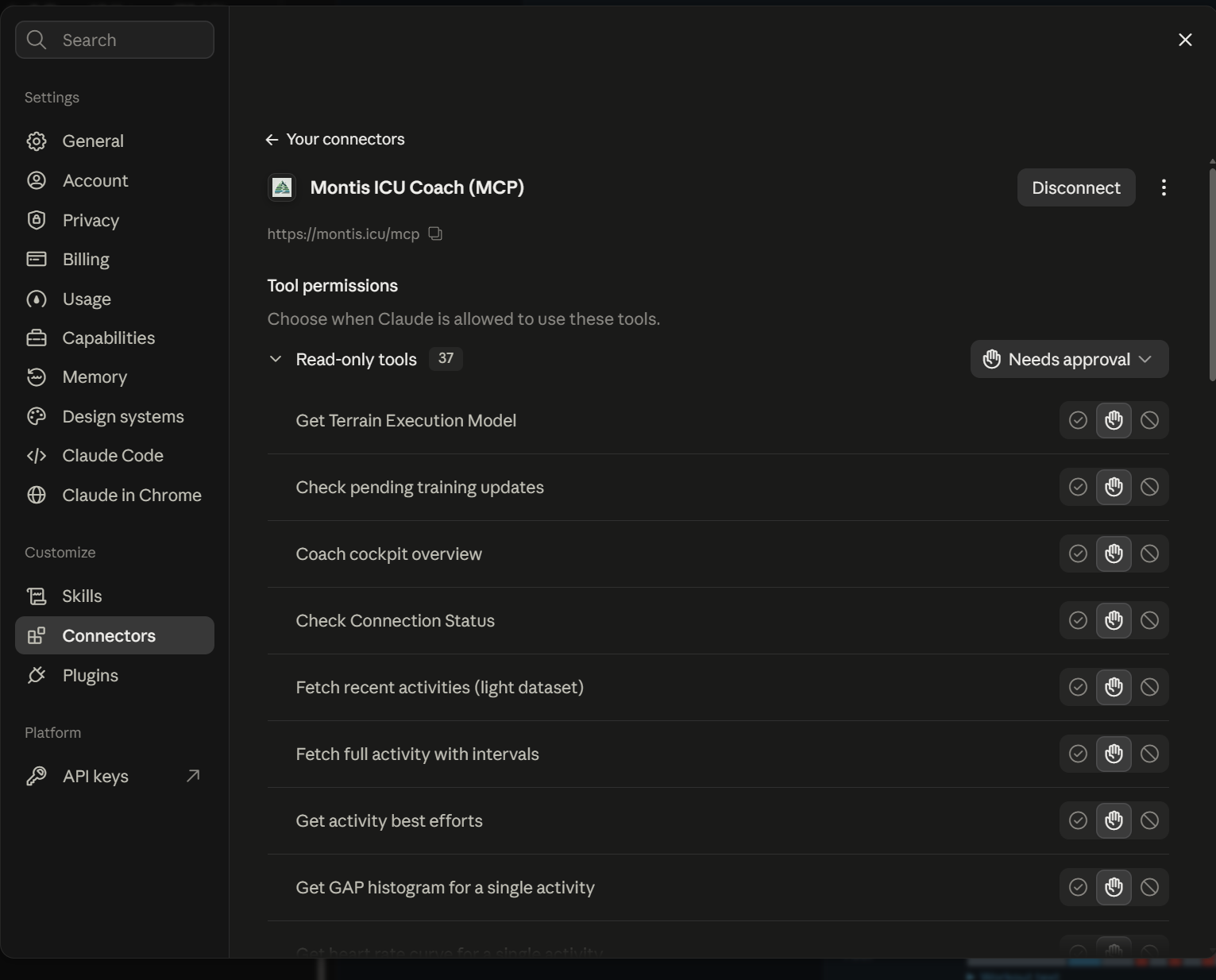Collapse the Read-only tools section
Screen dimensions: 1216x980
[276, 359]
